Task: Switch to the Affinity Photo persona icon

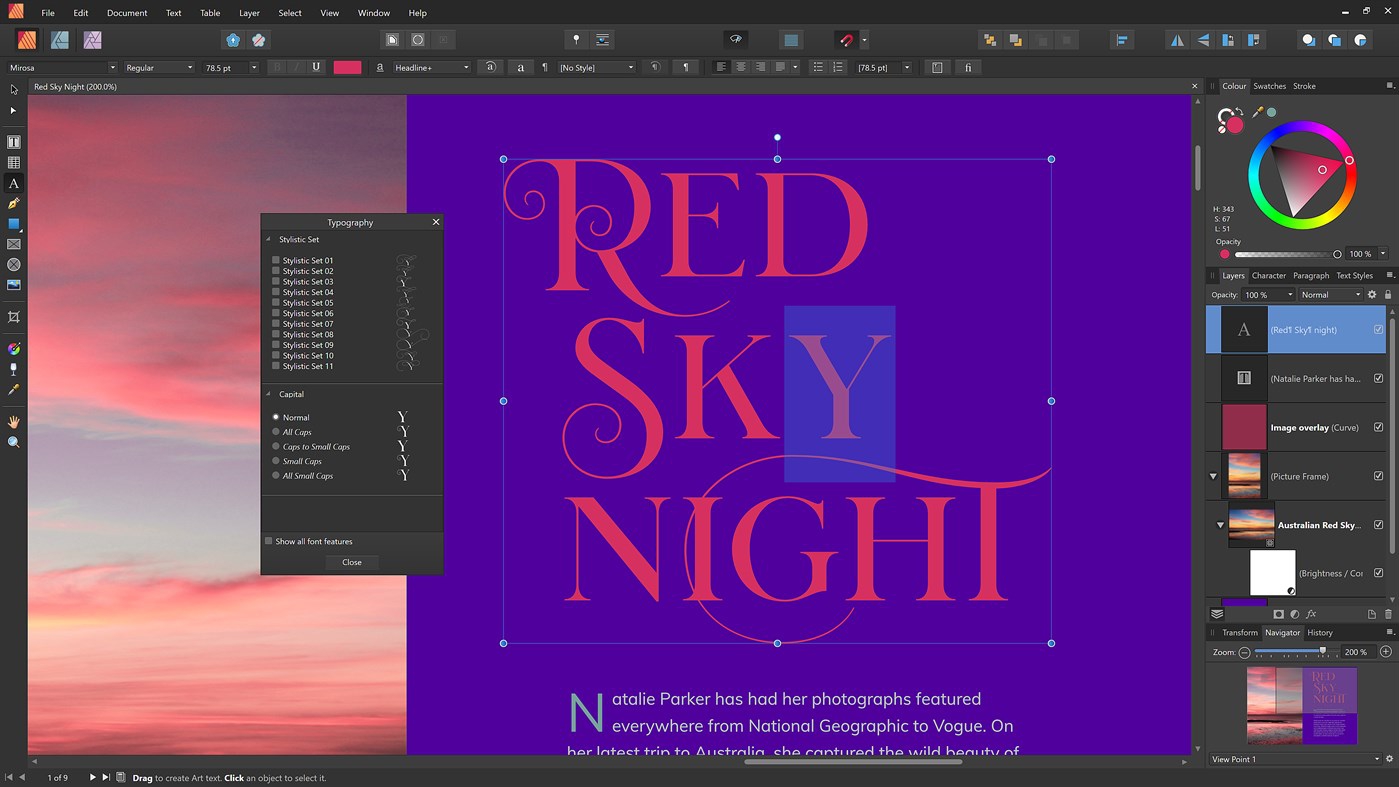Action: coord(93,40)
